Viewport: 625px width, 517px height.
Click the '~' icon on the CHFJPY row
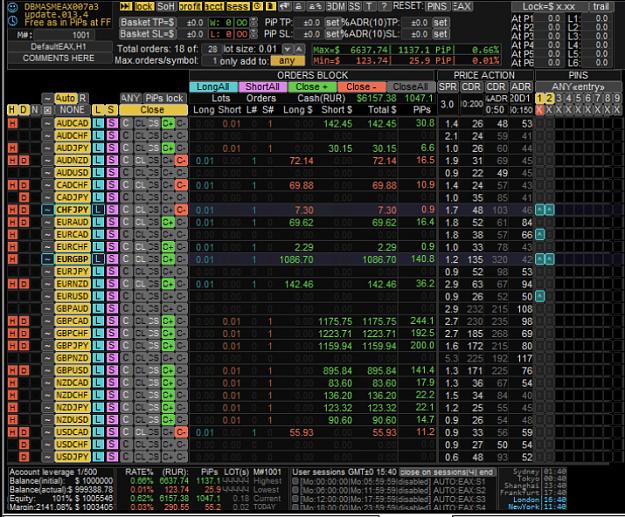[47, 210]
